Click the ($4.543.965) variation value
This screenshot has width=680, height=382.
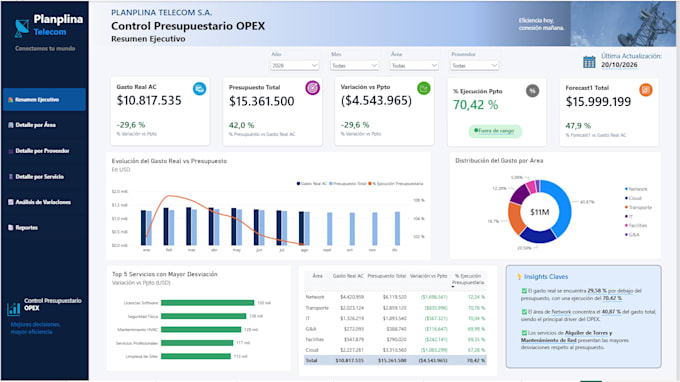[376, 101]
